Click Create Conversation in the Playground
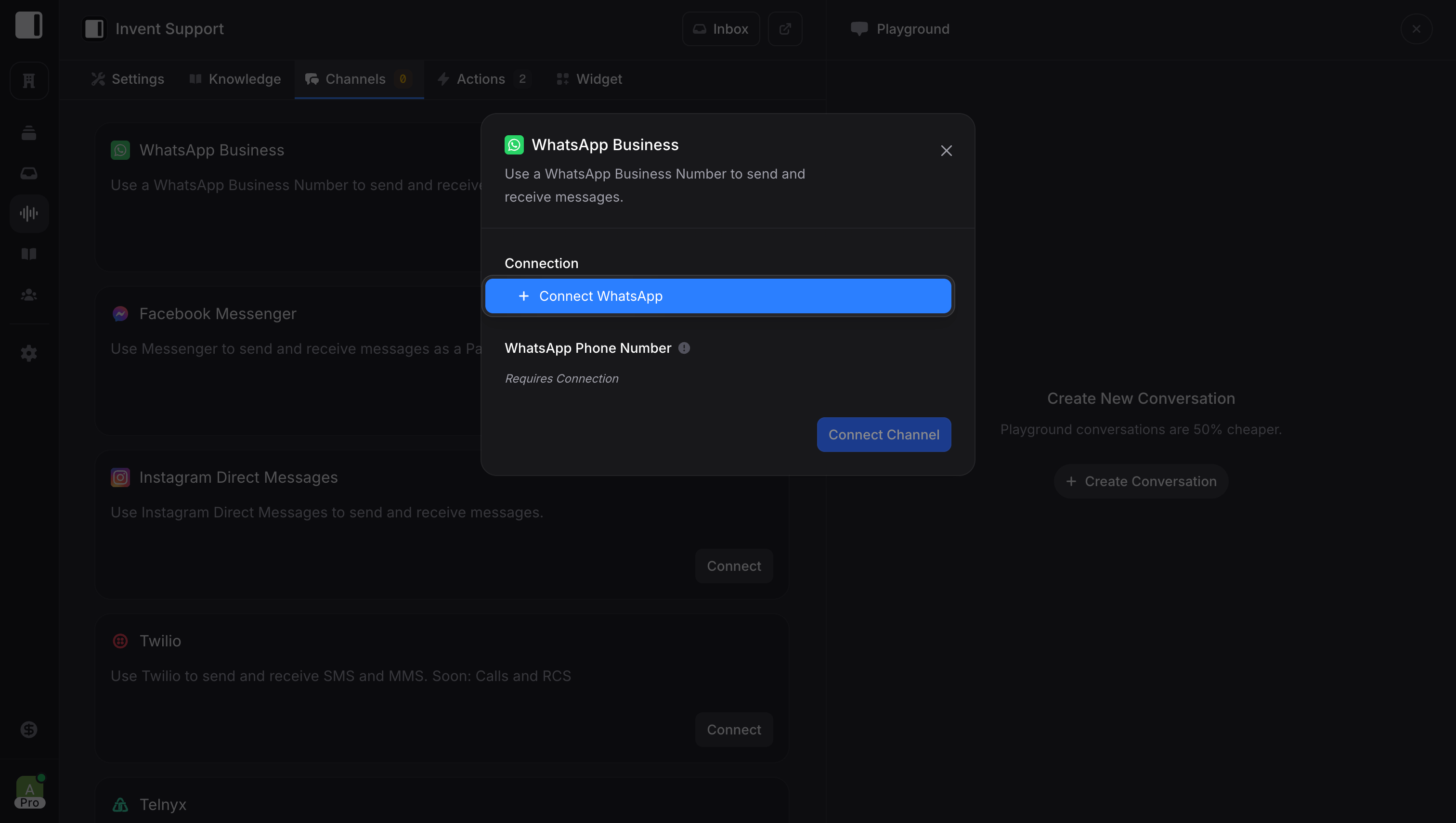1456x823 pixels. tap(1141, 481)
